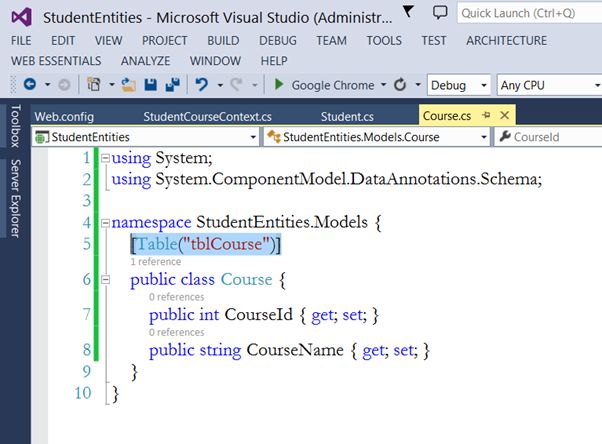The width and height of the screenshot is (602, 444).
Task: Click '0 references' above CourseId
Action: click(x=177, y=297)
